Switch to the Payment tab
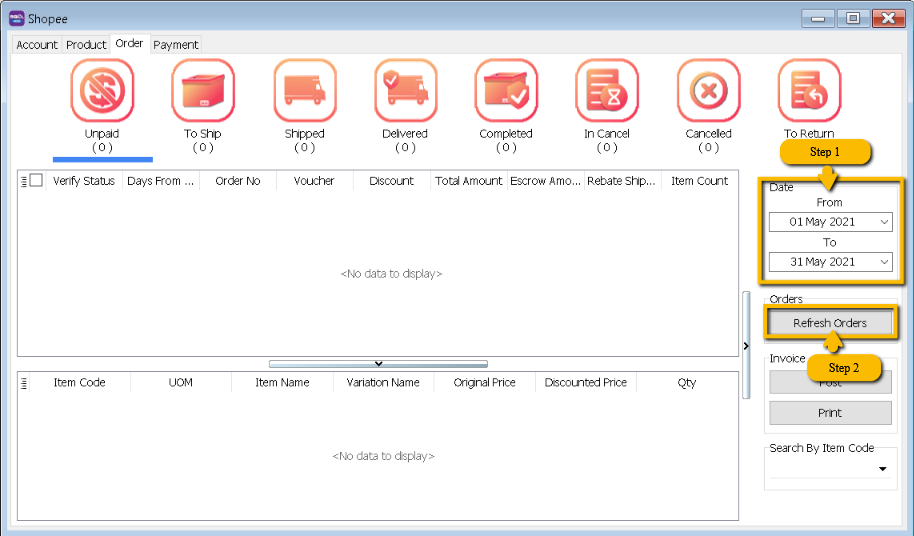Viewport: 914px width, 536px height. [x=176, y=45]
